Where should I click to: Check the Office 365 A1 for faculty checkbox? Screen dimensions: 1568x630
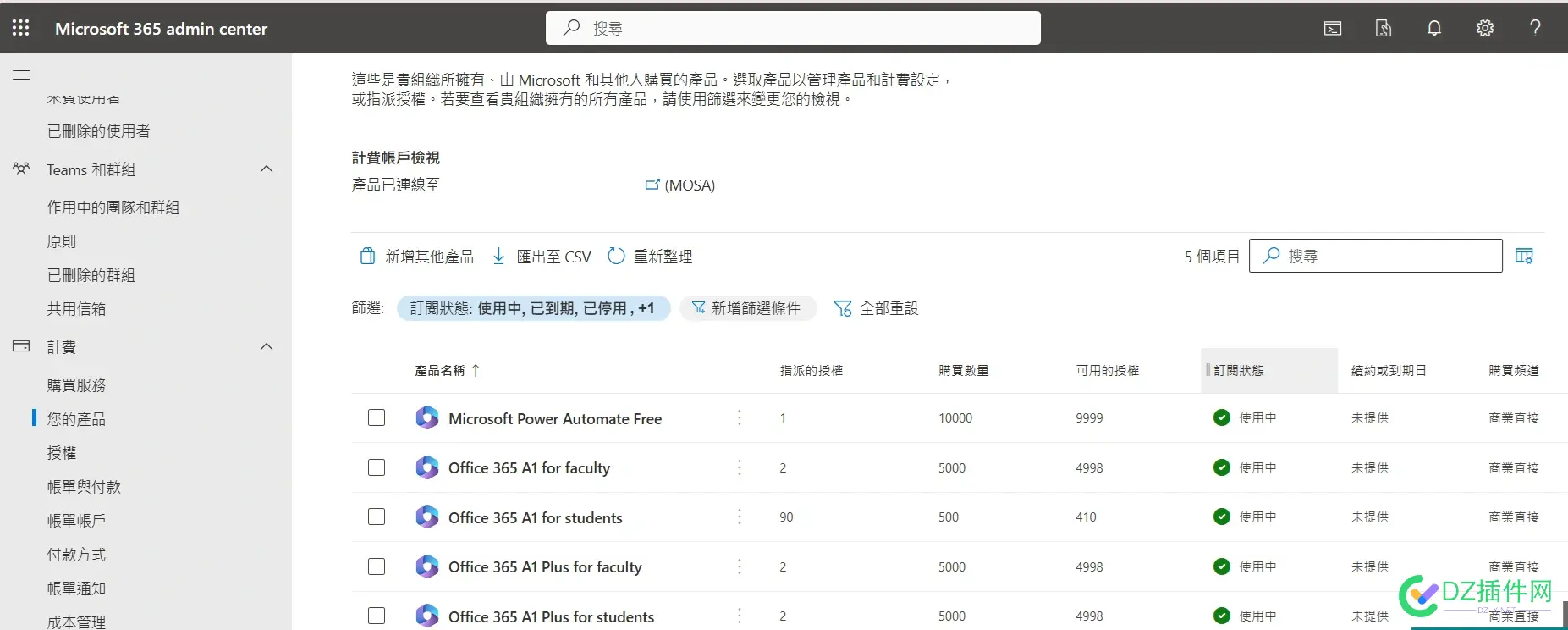click(377, 467)
